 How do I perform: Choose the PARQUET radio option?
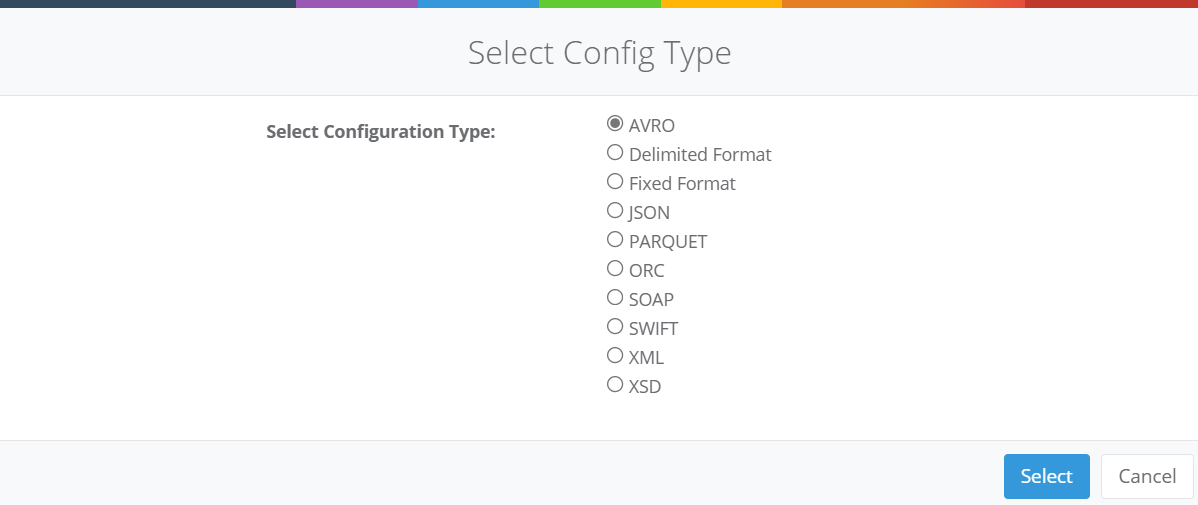pyautogui.click(x=615, y=240)
